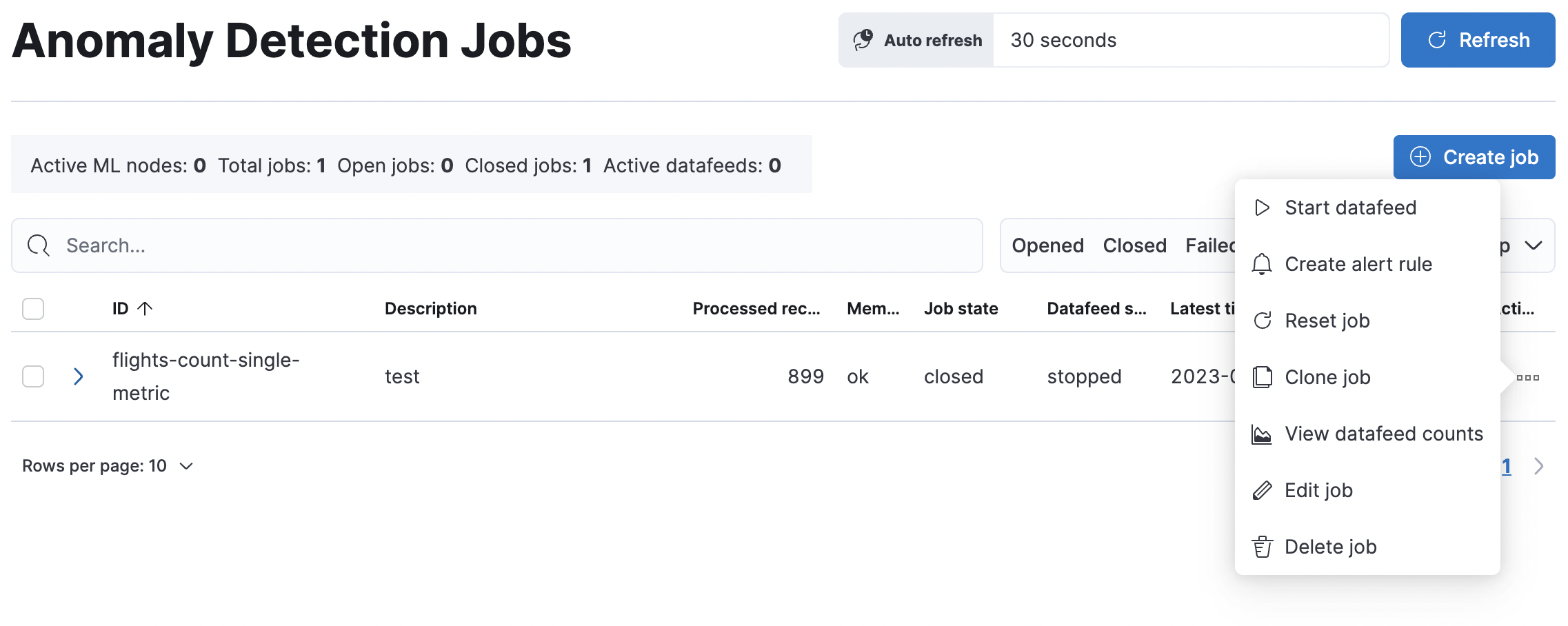Select the Opened filter
The height and width of the screenshot is (626, 1568).
[x=1047, y=245]
